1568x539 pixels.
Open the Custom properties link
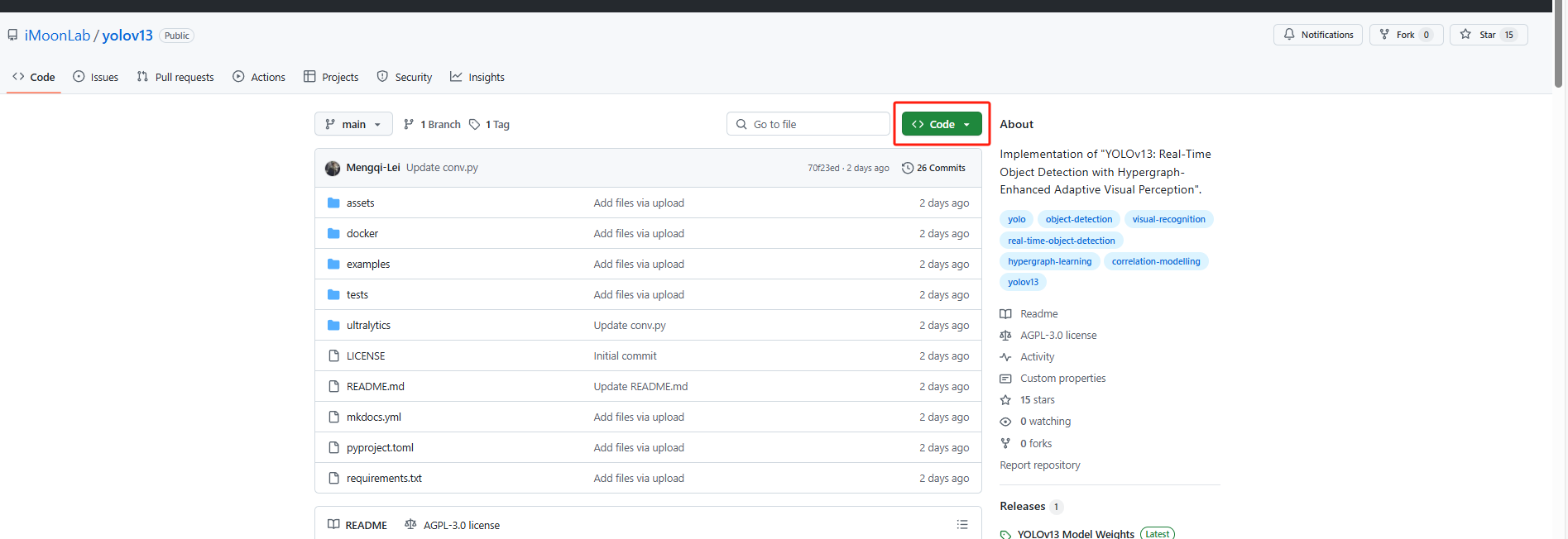click(x=1053, y=379)
